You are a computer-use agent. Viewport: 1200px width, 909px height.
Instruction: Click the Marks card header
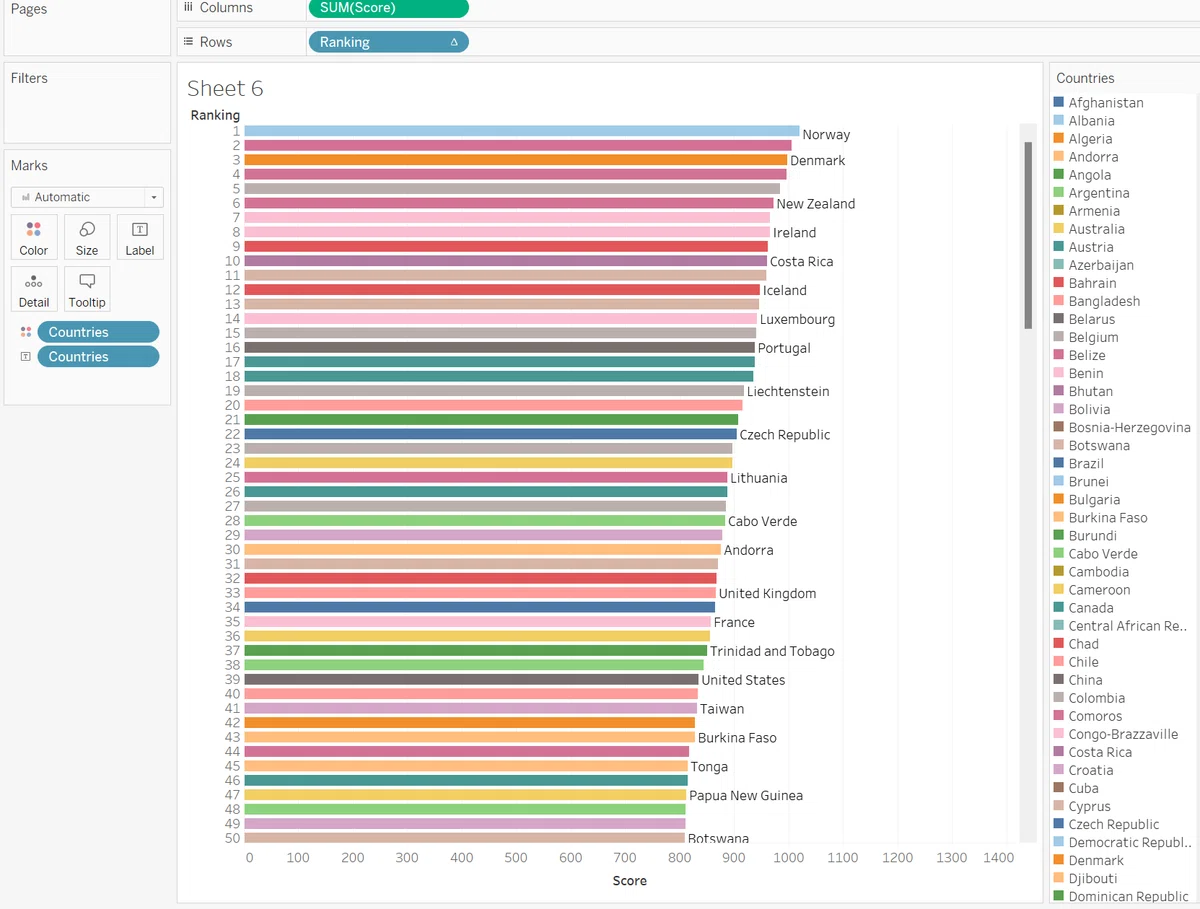pos(29,165)
